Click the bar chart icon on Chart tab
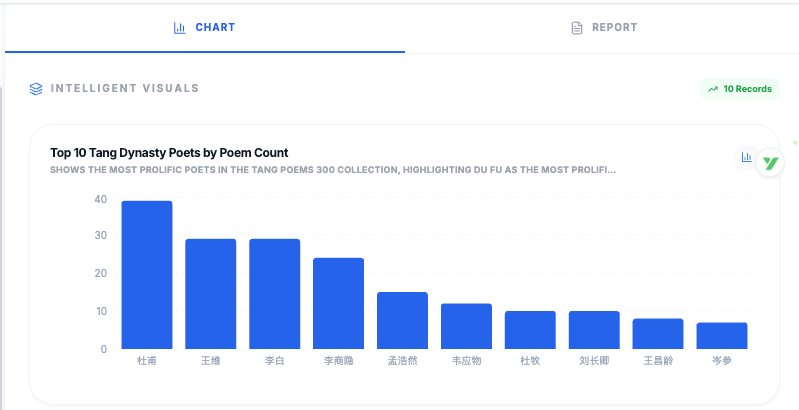 point(180,28)
